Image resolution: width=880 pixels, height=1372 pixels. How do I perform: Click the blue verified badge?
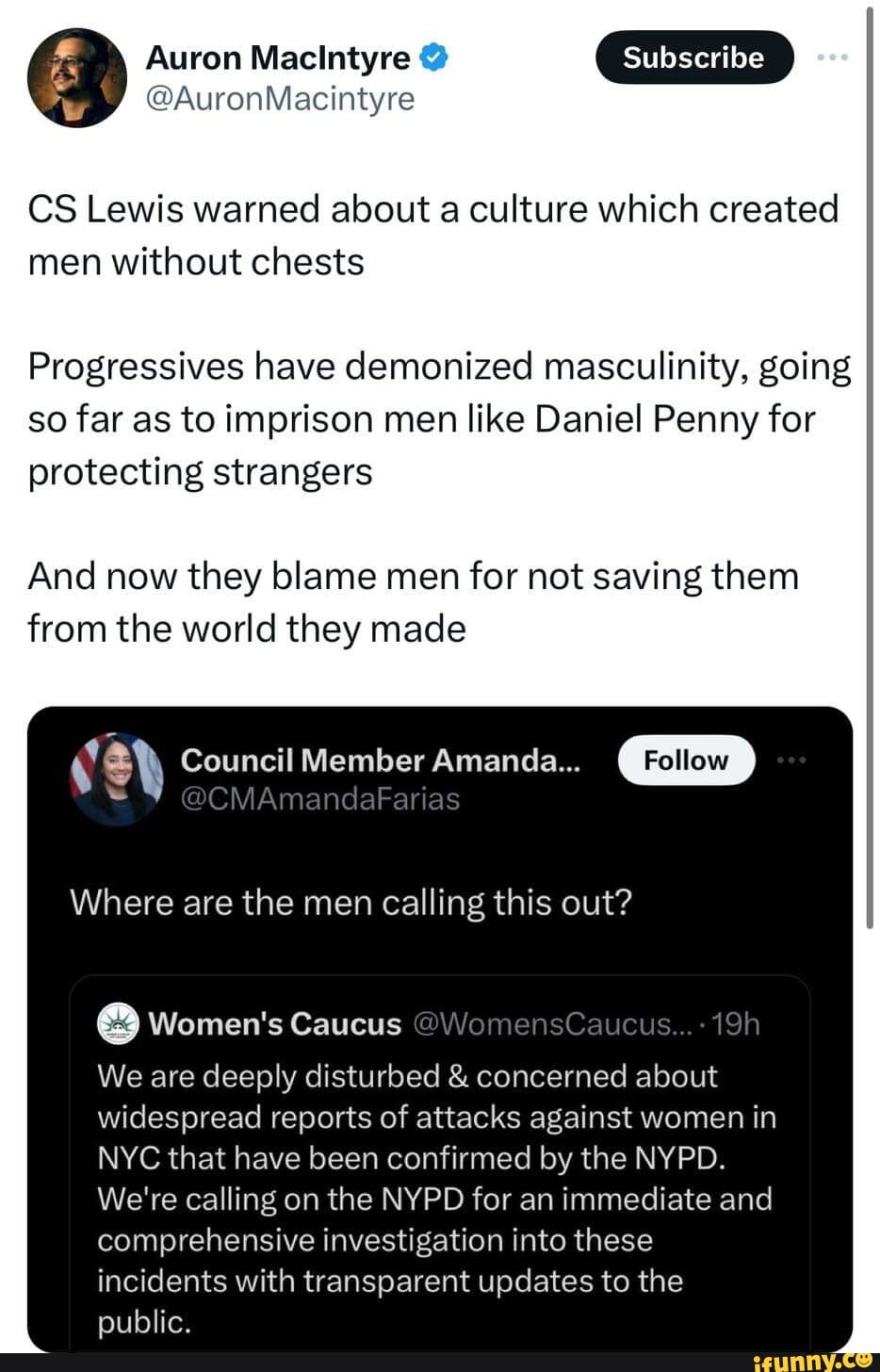tap(432, 58)
